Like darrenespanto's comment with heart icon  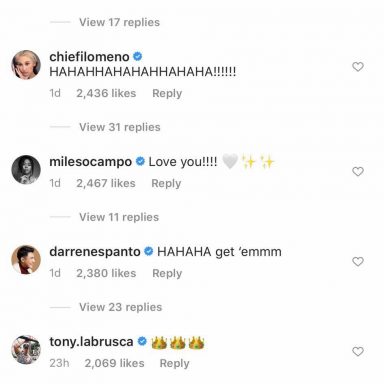pos(358,262)
